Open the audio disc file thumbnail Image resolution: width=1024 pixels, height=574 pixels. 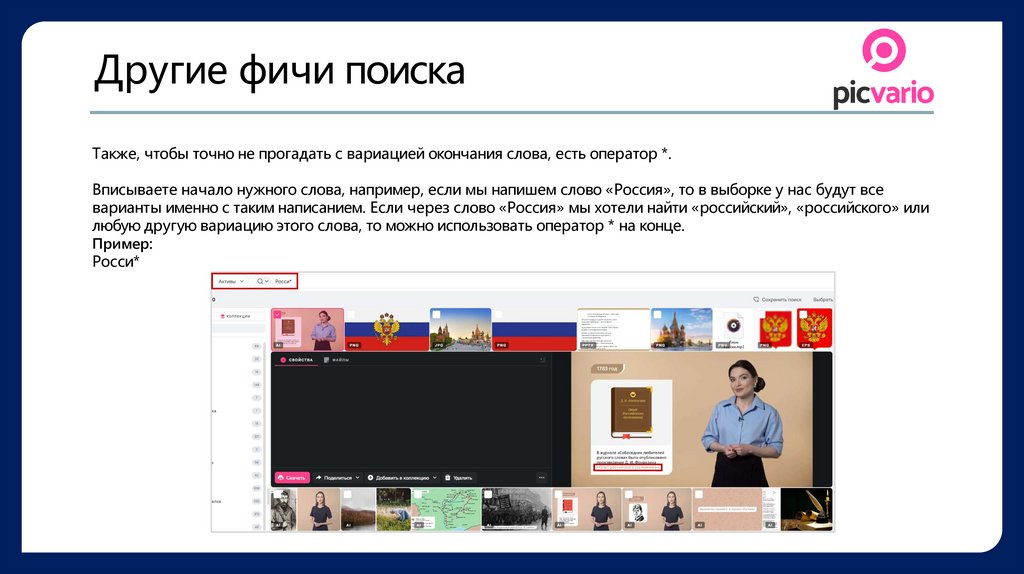733,330
